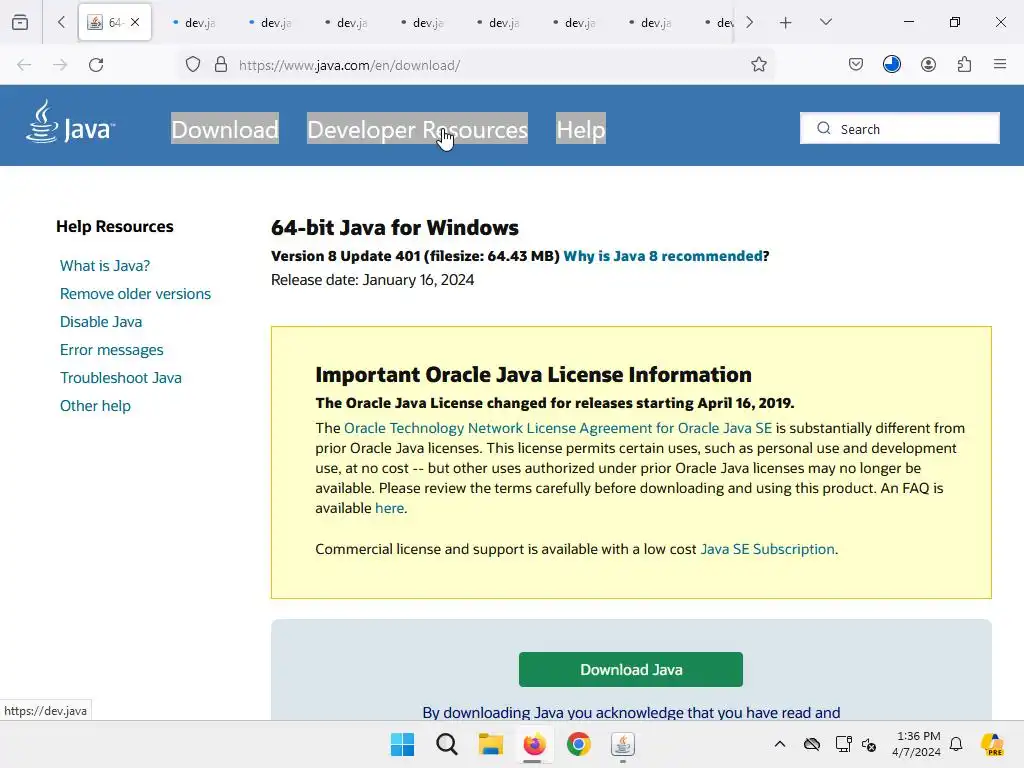Image resolution: width=1024 pixels, height=768 pixels.
Task: Open Troubleshoot Java link
Action: [x=121, y=378]
